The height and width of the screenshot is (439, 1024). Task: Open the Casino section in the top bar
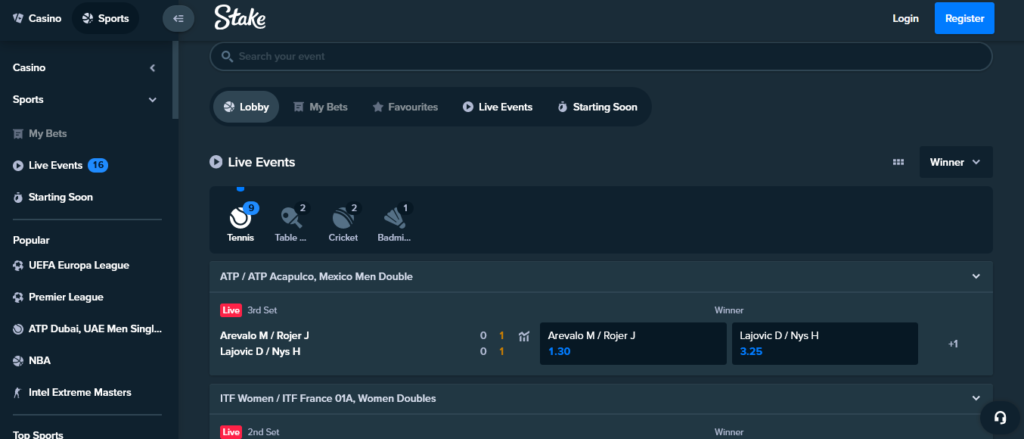click(x=37, y=18)
